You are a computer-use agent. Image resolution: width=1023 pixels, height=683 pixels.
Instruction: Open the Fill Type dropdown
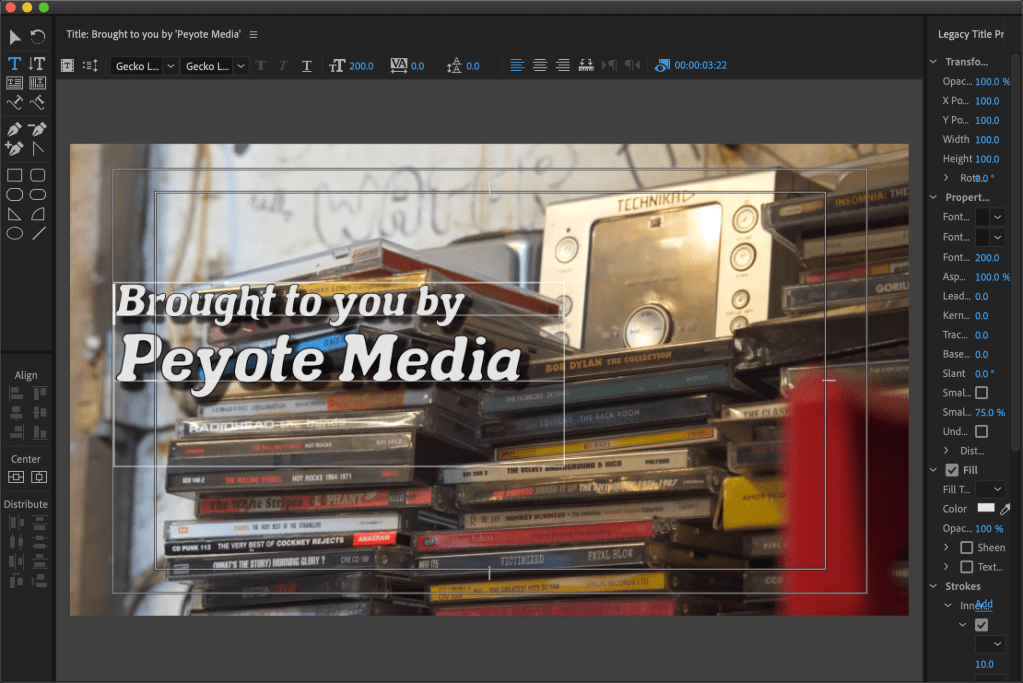991,489
